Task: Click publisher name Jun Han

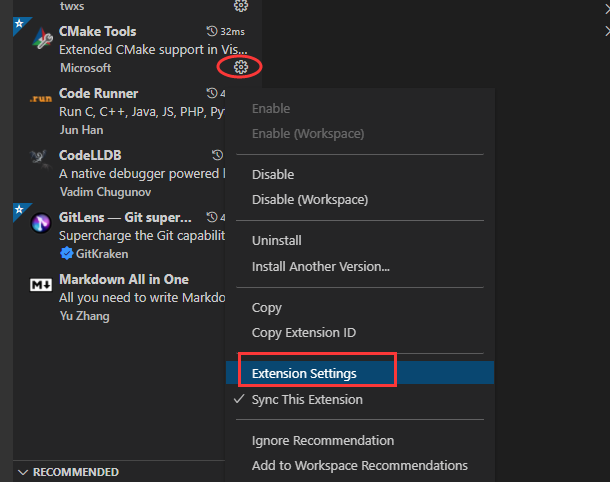Action: pos(81,130)
